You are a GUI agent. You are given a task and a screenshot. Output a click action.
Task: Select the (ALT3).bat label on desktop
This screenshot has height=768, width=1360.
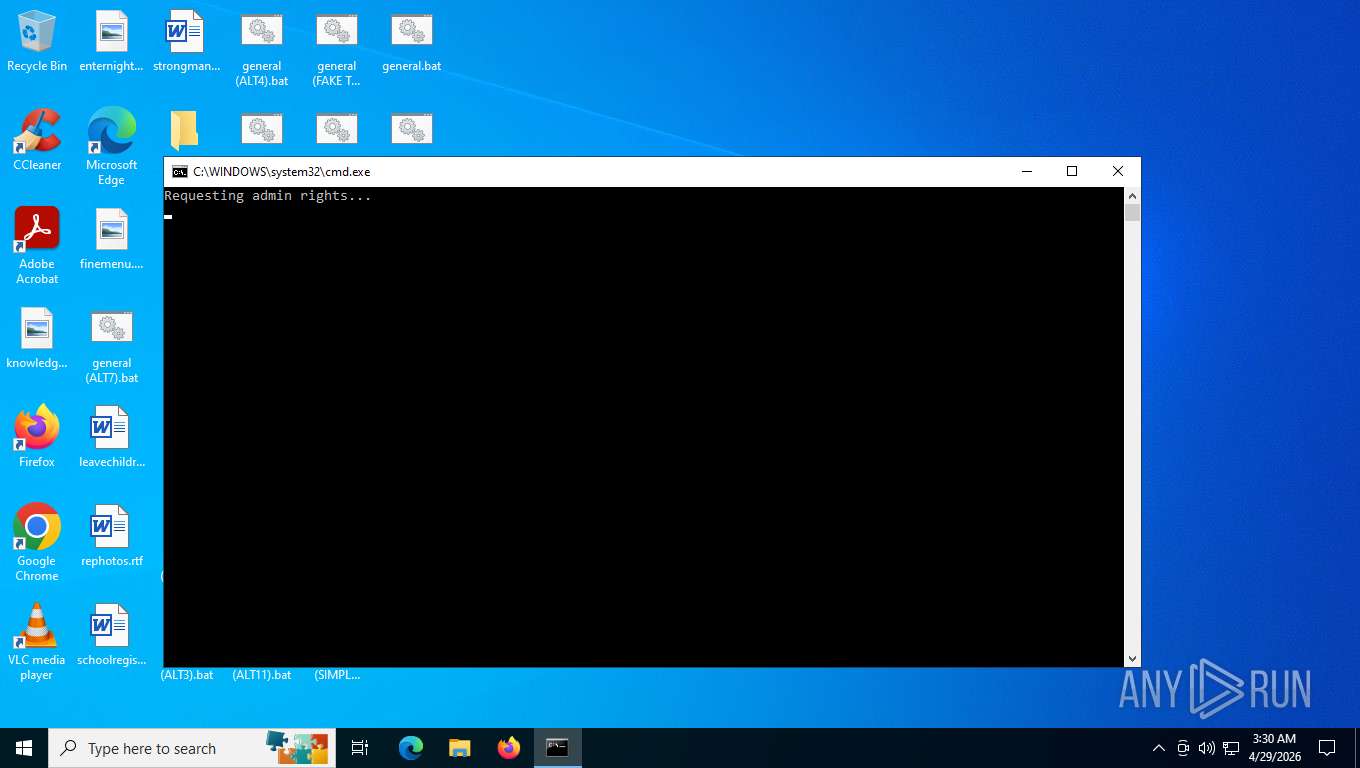[x=187, y=675]
